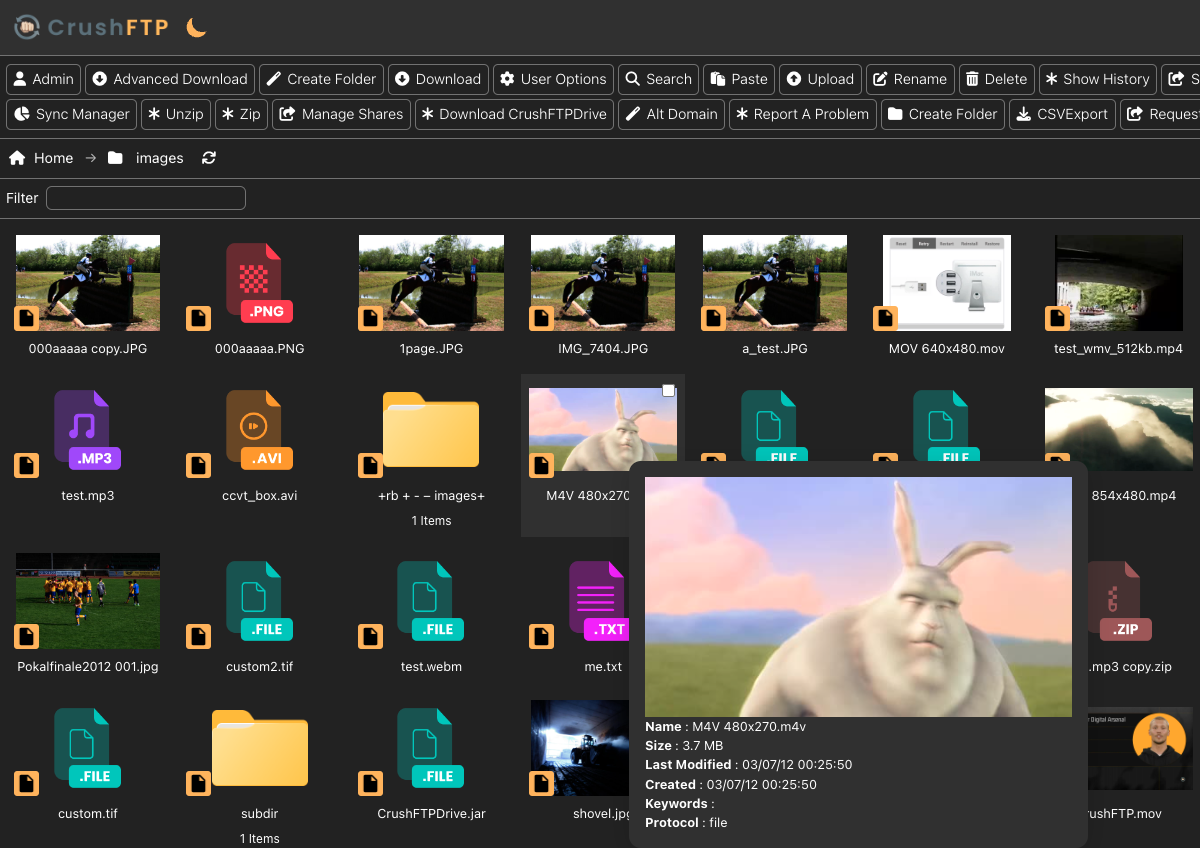Click the Unzip button
The image size is (1200, 848).
[176, 114]
